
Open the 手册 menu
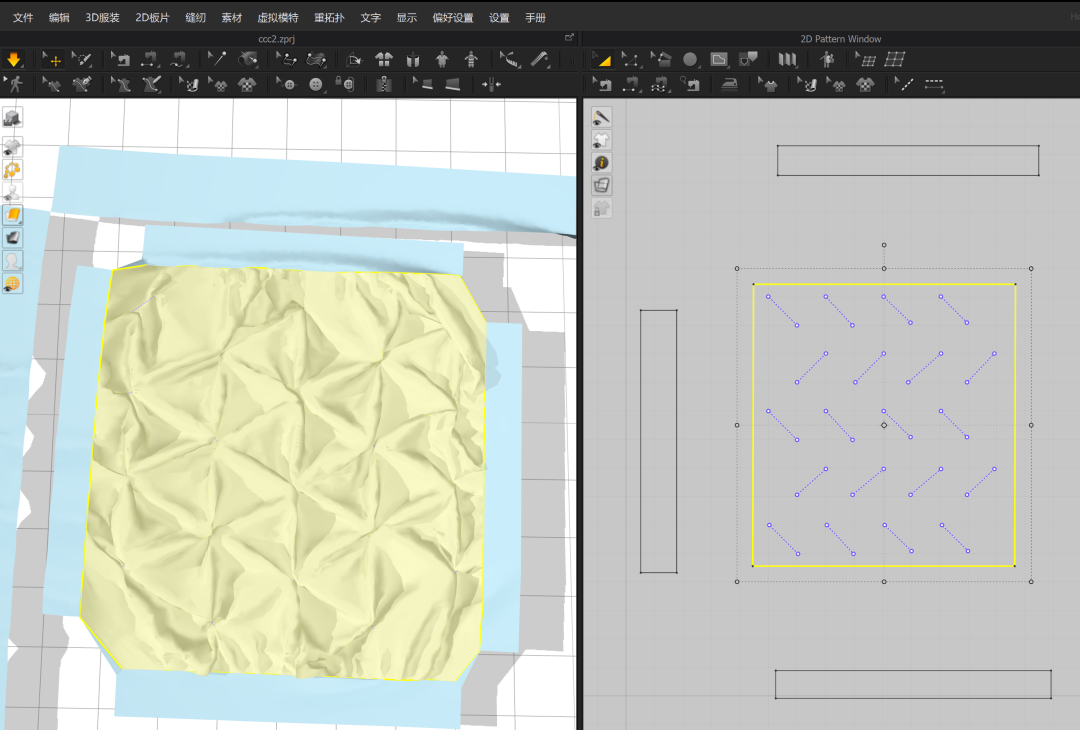point(535,17)
